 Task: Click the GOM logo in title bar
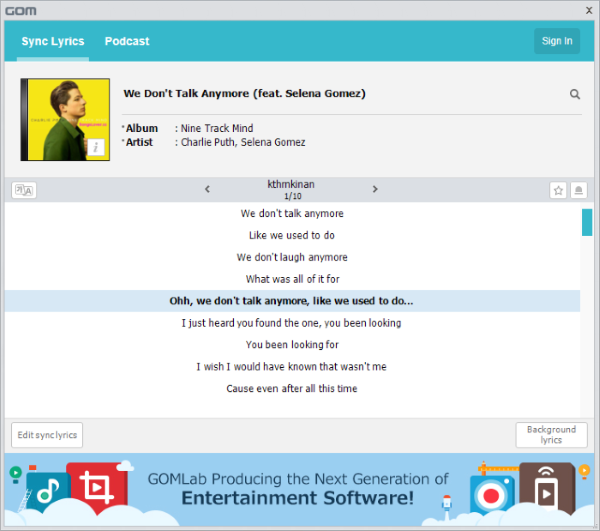tap(21, 11)
